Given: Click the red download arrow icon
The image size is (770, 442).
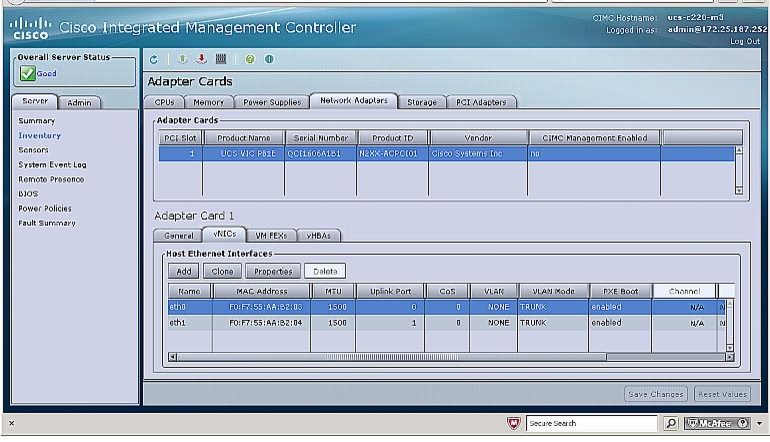Looking at the screenshot, I should point(201,59).
